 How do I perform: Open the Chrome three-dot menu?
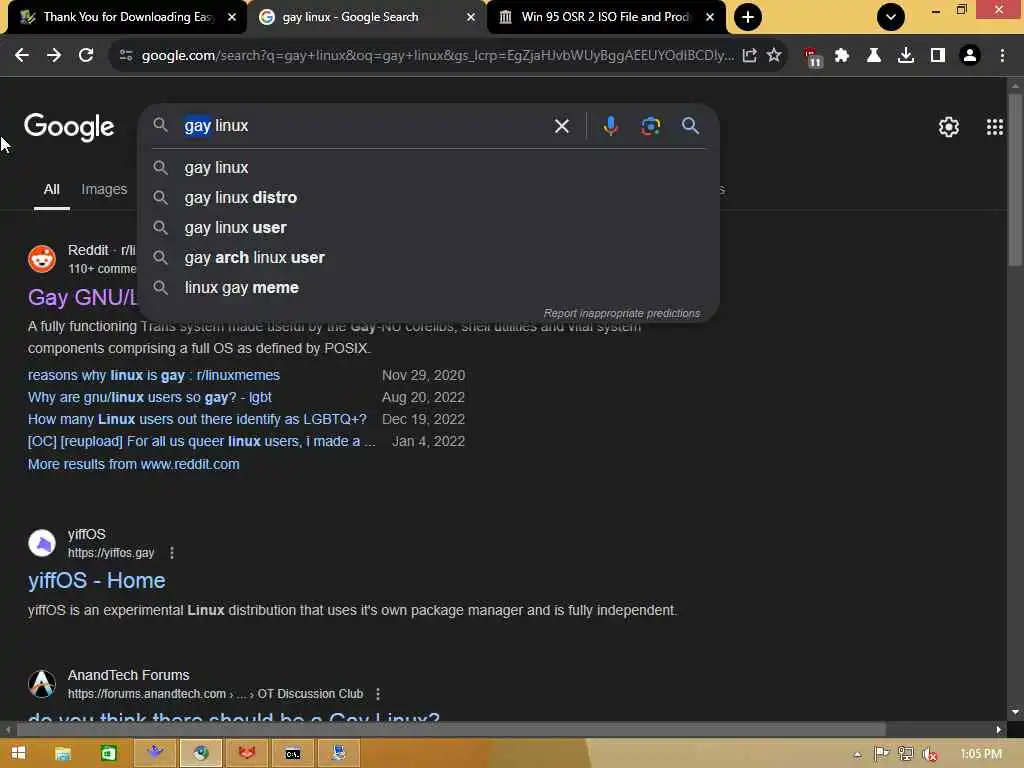click(x=1002, y=56)
